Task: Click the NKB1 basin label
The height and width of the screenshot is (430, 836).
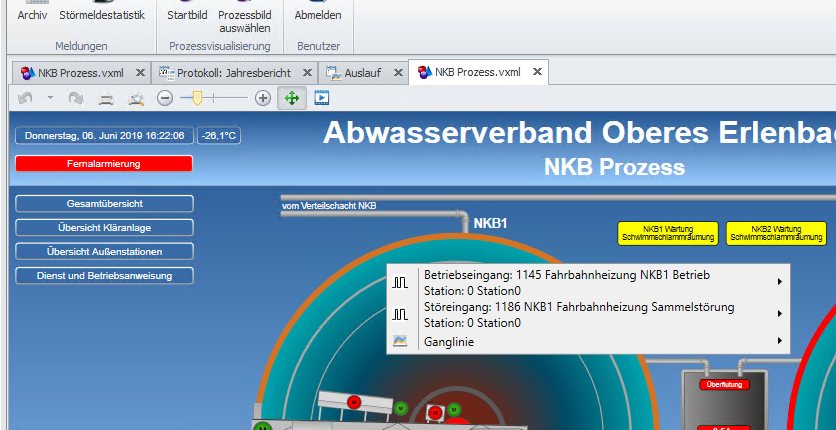Action: pyautogui.click(x=491, y=223)
